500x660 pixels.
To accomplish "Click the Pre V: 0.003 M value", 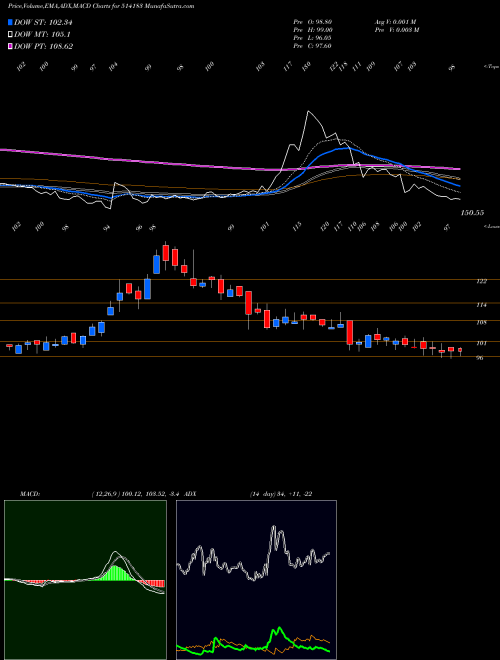I will 396,29.
